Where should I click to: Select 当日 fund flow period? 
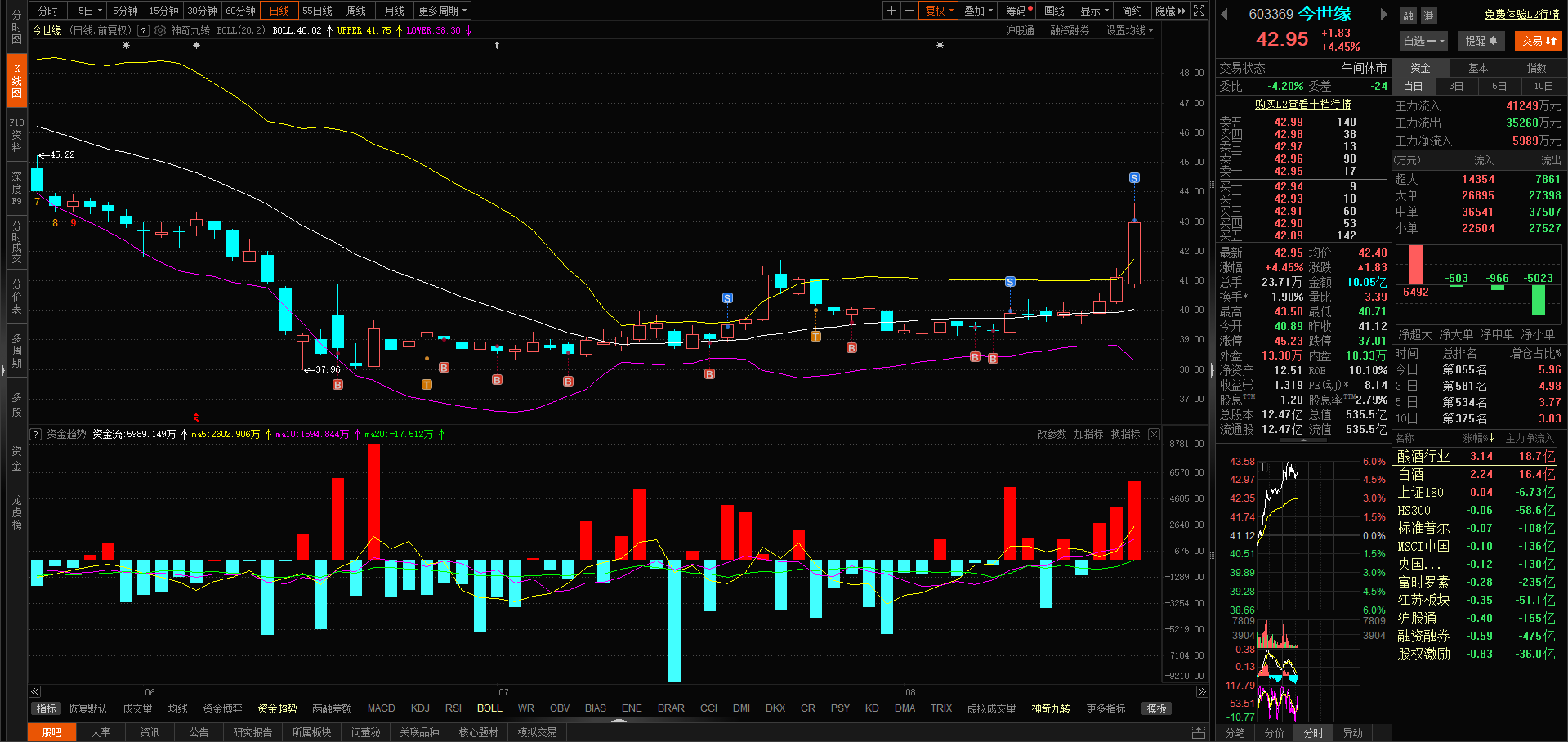click(1413, 86)
